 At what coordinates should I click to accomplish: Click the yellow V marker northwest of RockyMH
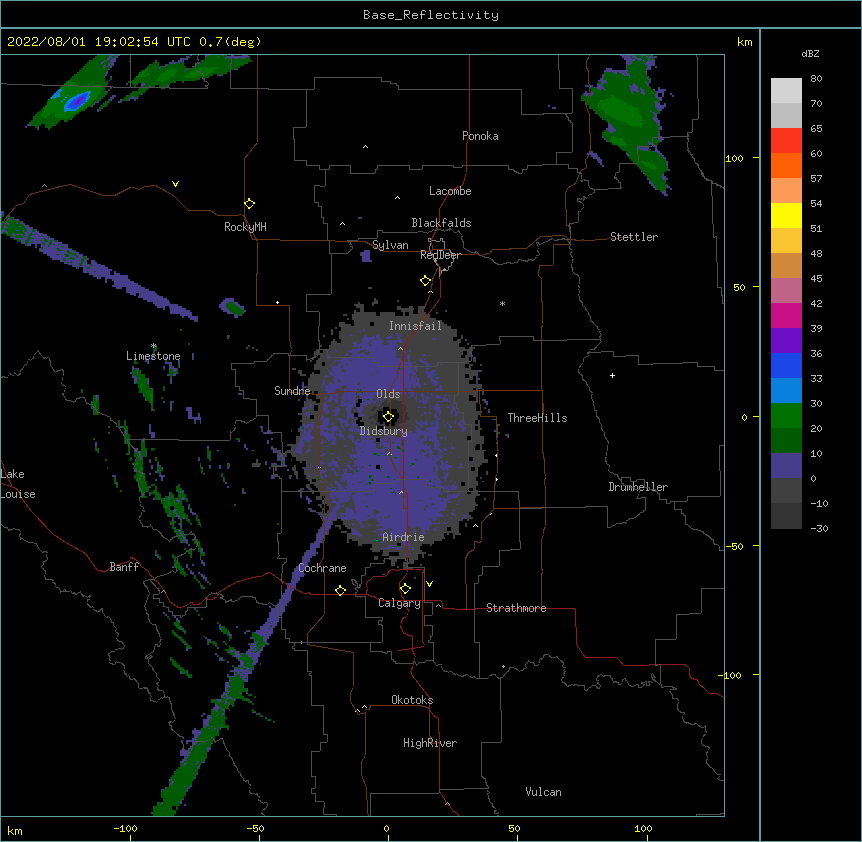[x=175, y=184]
